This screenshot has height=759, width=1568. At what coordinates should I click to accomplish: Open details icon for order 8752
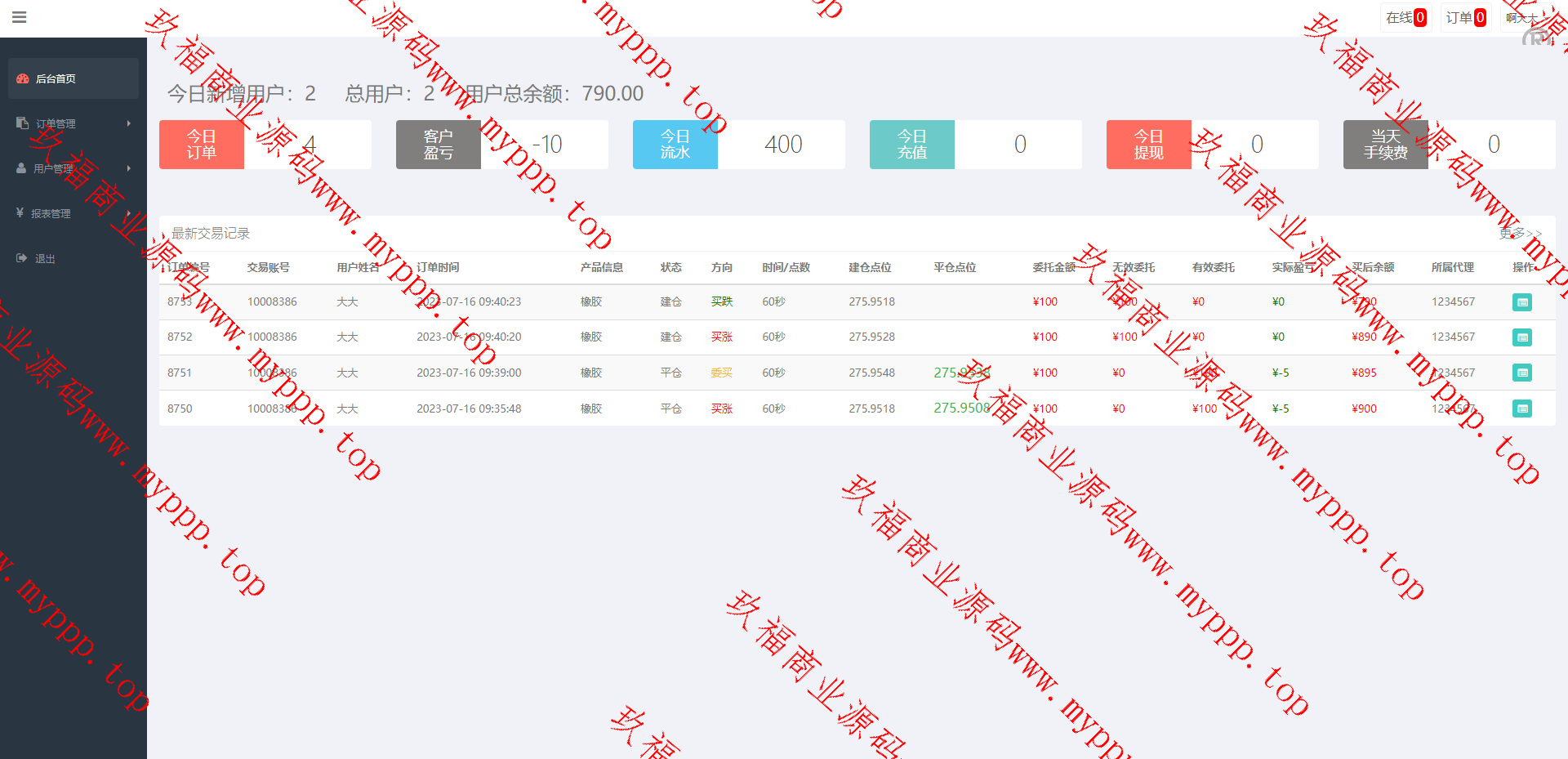point(1521,337)
